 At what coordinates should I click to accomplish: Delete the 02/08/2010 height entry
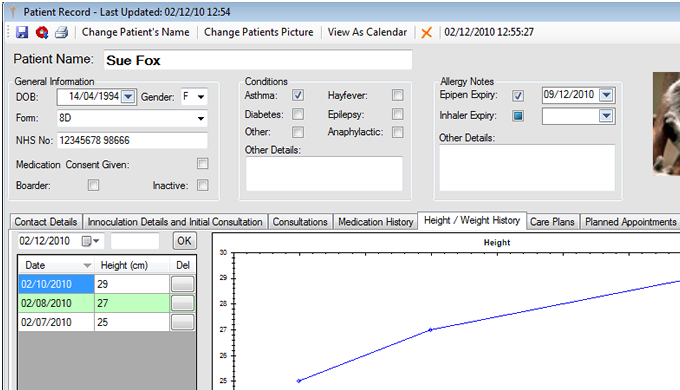point(183,303)
